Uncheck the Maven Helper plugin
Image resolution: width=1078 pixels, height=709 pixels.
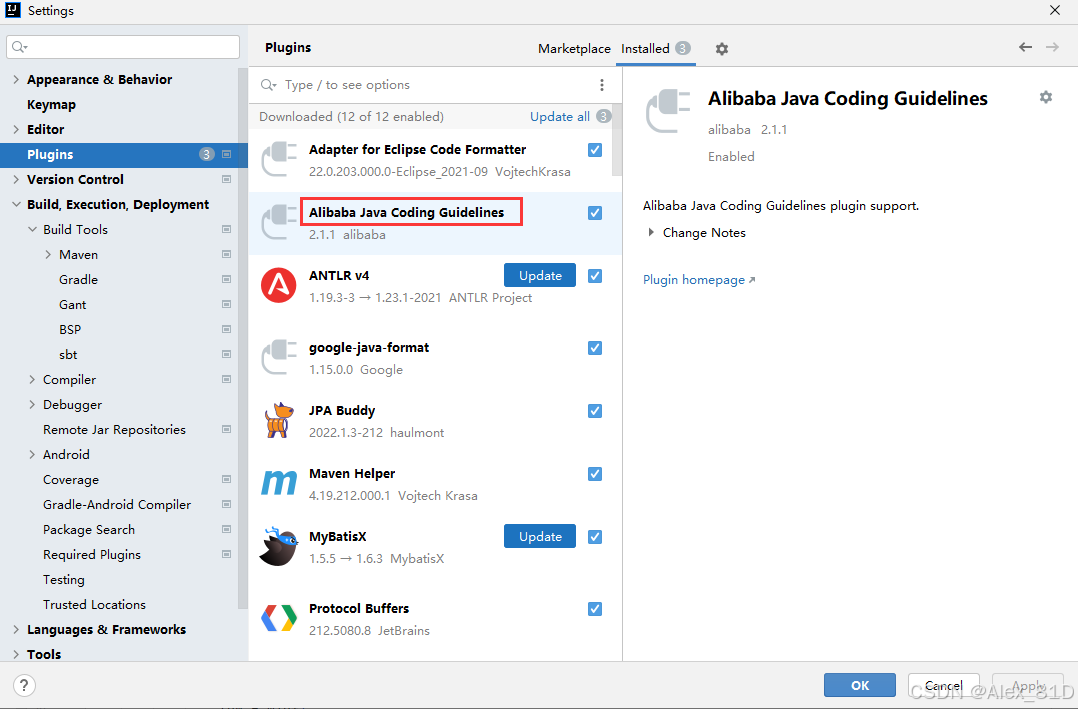tap(595, 474)
